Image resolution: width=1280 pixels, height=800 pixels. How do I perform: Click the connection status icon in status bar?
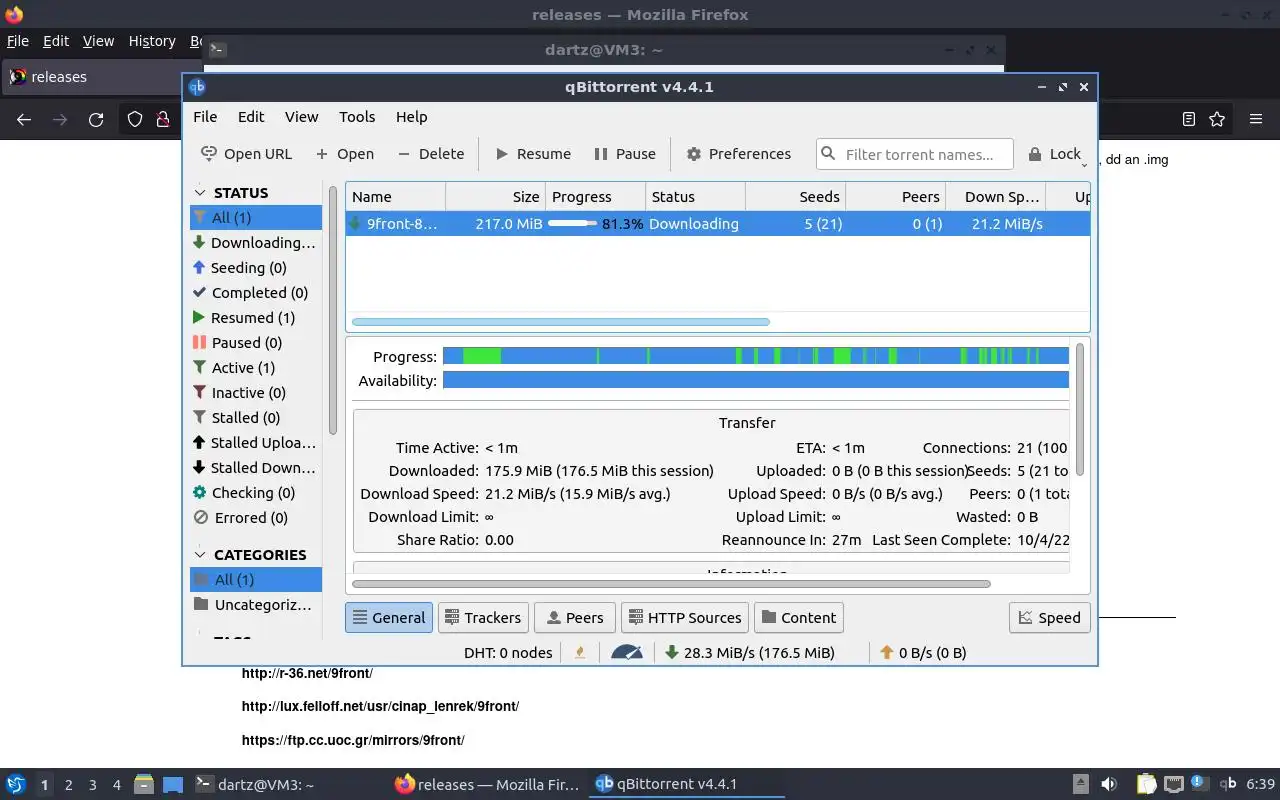[580, 652]
